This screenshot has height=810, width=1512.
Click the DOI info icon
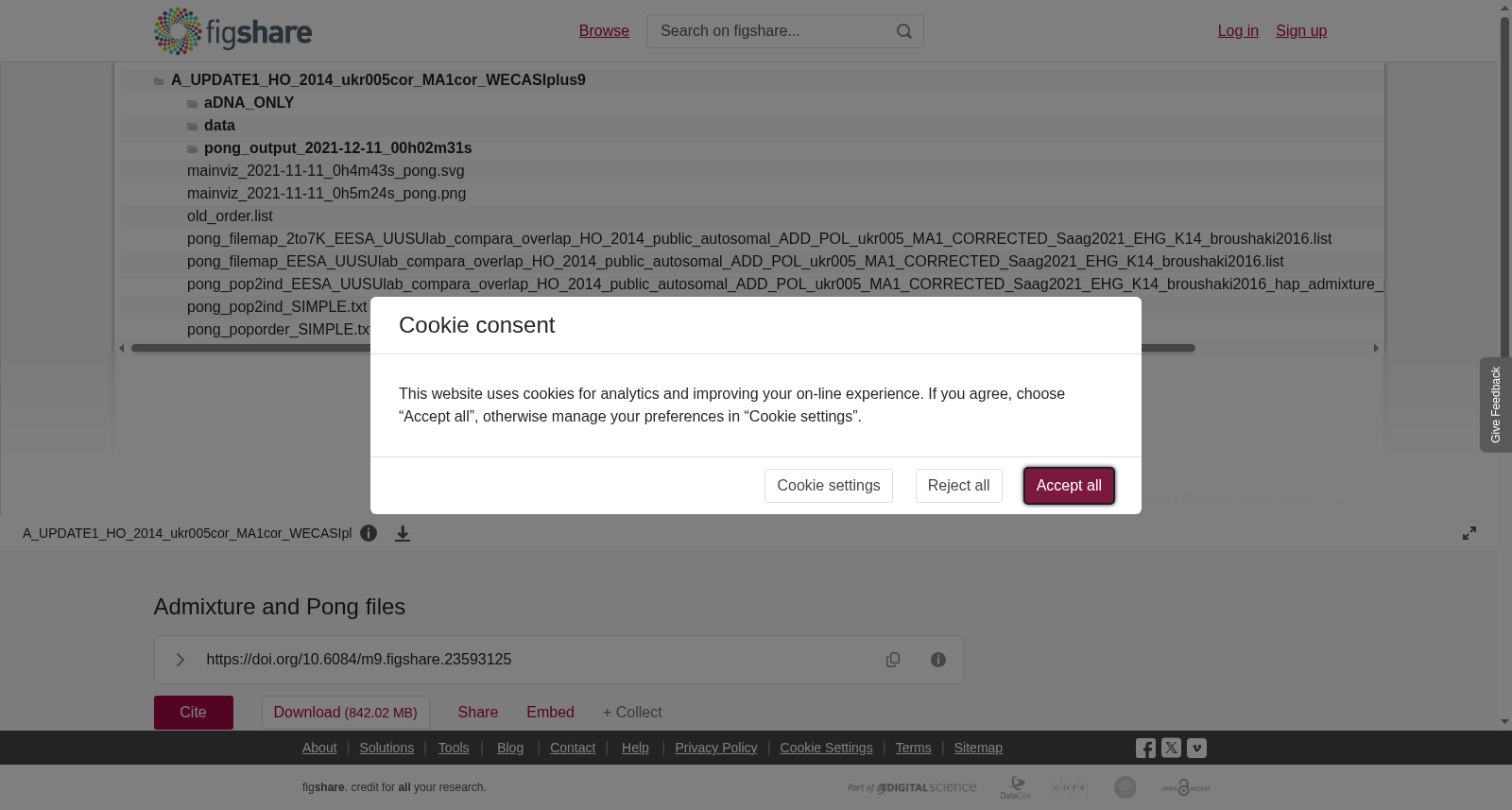[938, 660]
